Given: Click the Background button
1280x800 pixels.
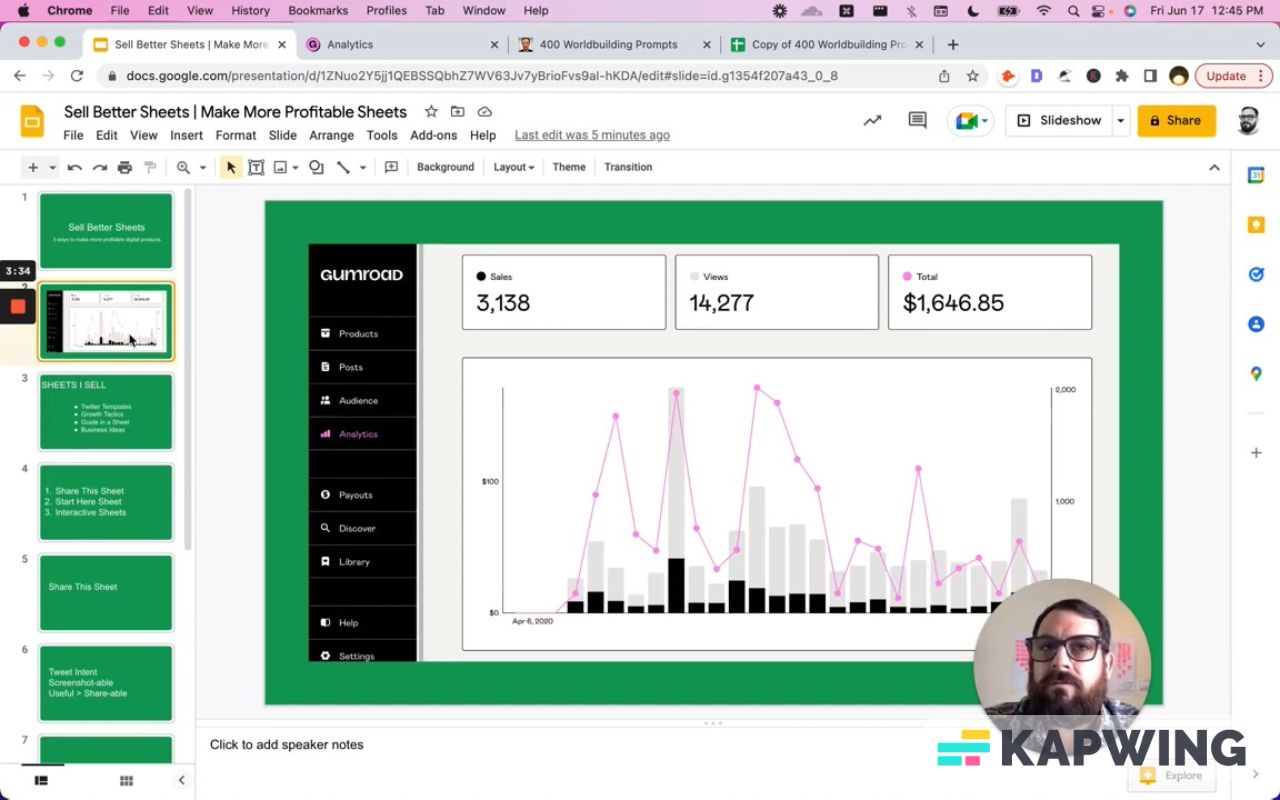Looking at the screenshot, I should tap(445, 167).
